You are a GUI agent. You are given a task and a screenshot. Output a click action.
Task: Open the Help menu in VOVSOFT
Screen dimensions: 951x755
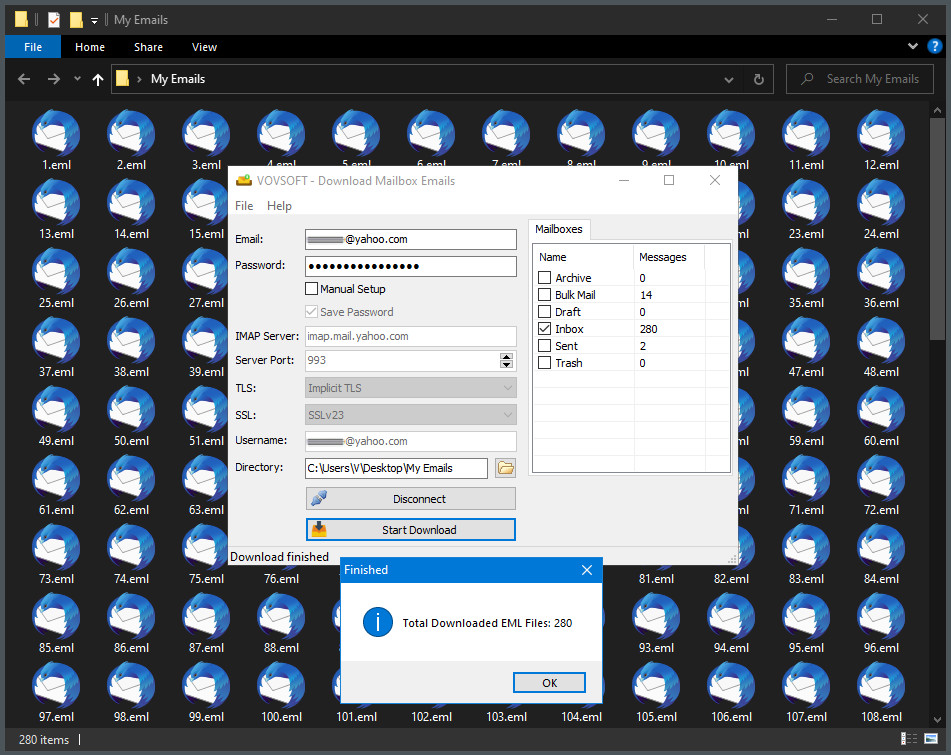point(279,206)
